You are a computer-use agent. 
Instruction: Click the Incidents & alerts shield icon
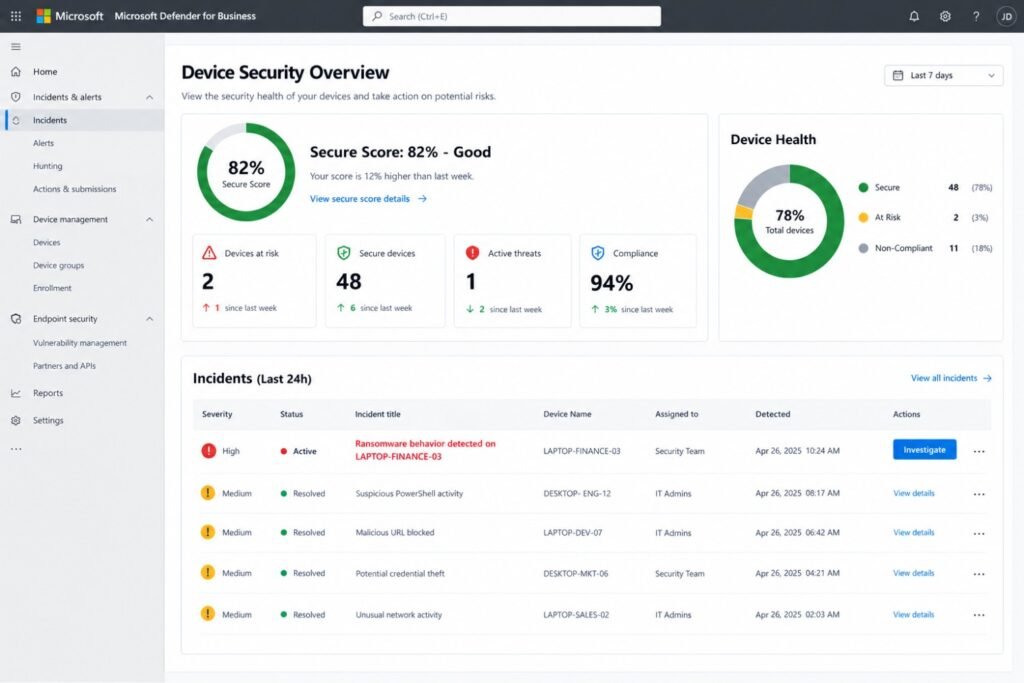(x=16, y=97)
